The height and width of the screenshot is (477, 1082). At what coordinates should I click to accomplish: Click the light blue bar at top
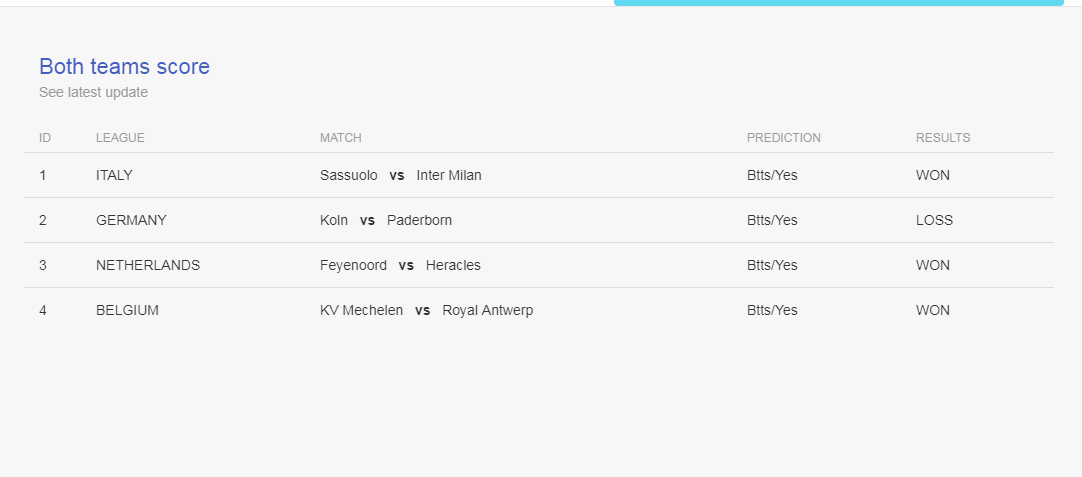(838, 3)
